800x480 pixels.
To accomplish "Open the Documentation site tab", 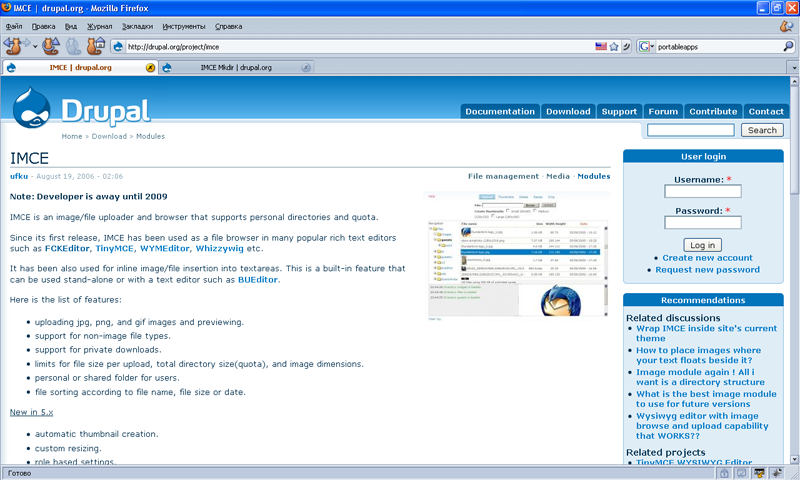I will coord(500,112).
